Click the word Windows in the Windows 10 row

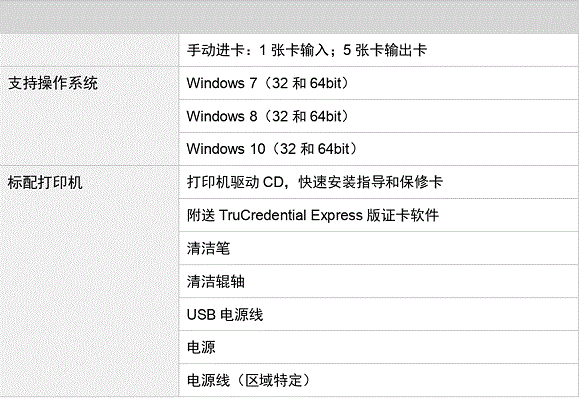pyautogui.click(x=215, y=149)
